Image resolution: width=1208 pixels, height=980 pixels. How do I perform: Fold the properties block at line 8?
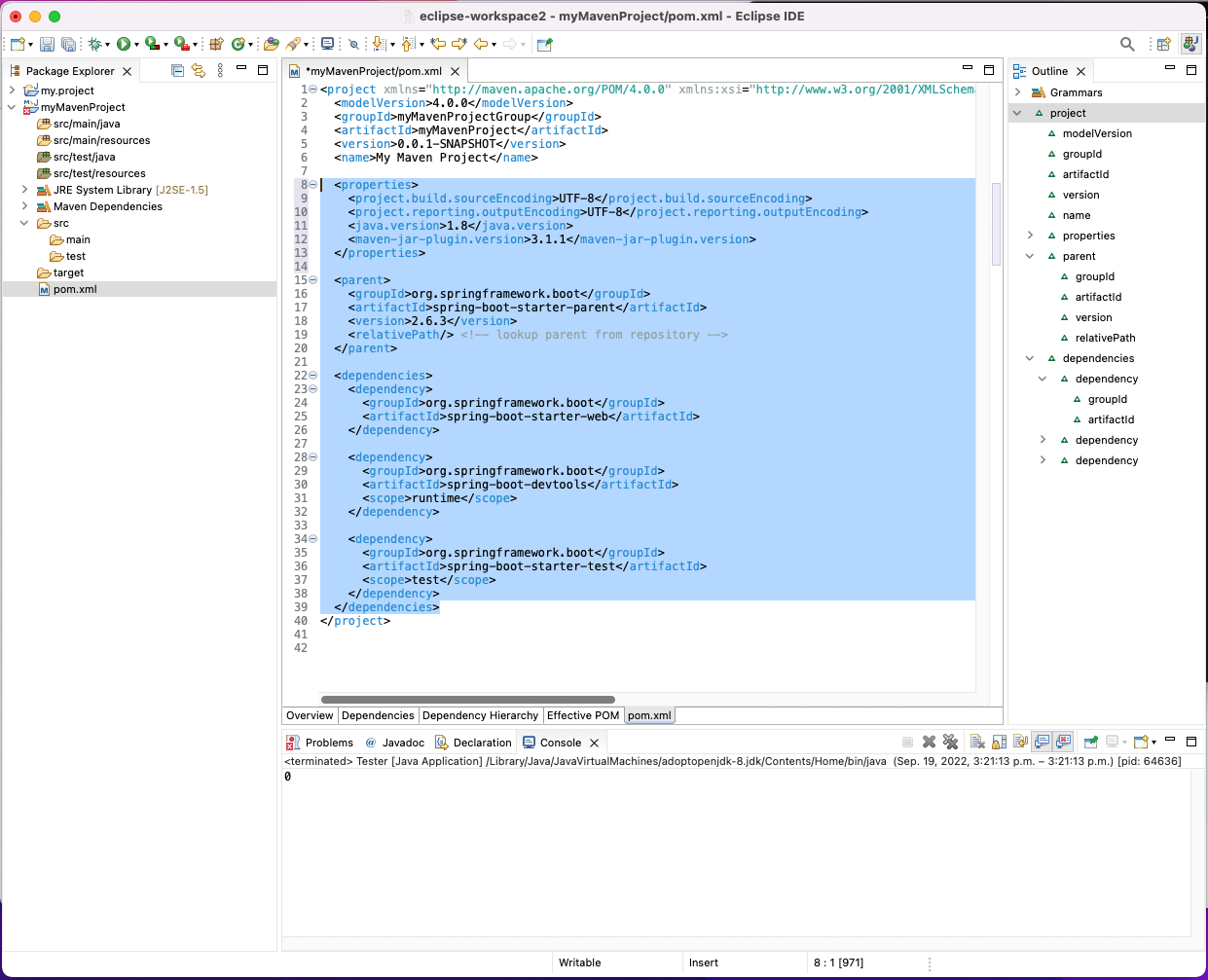[x=313, y=185]
